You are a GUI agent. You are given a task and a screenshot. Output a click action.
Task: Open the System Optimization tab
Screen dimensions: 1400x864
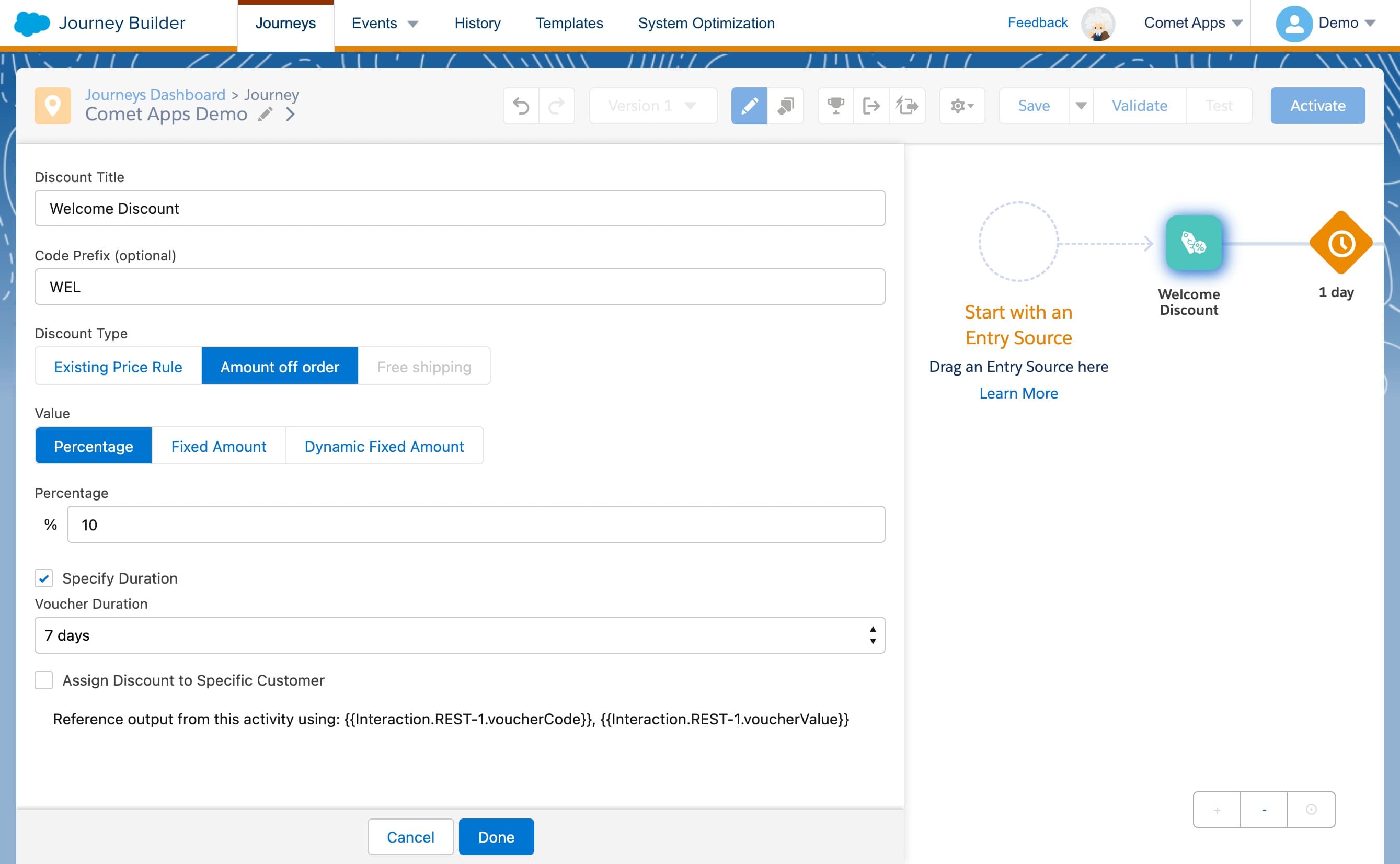706,24
